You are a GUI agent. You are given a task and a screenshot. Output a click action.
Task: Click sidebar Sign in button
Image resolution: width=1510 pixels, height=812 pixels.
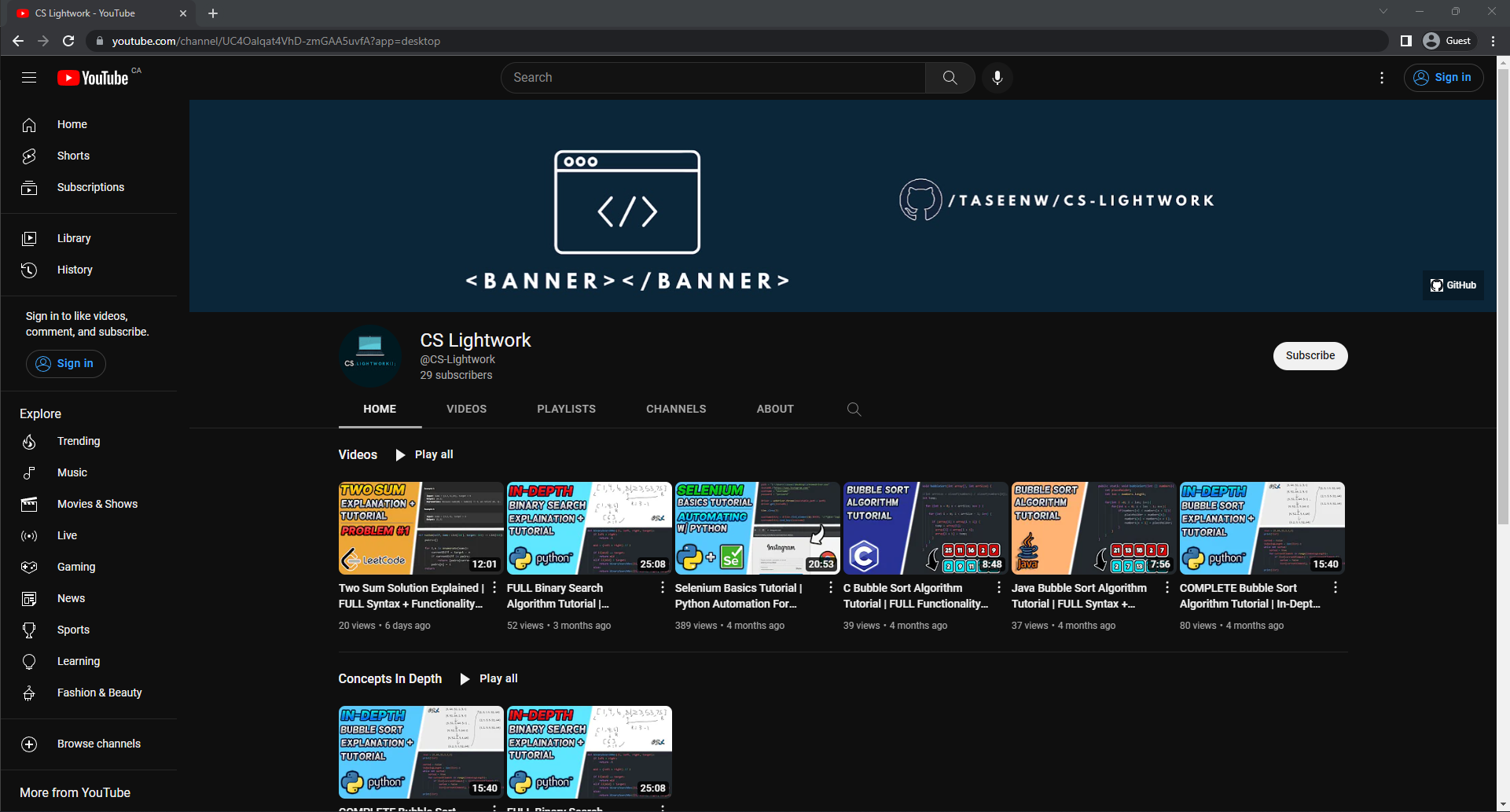coord(66,363)
